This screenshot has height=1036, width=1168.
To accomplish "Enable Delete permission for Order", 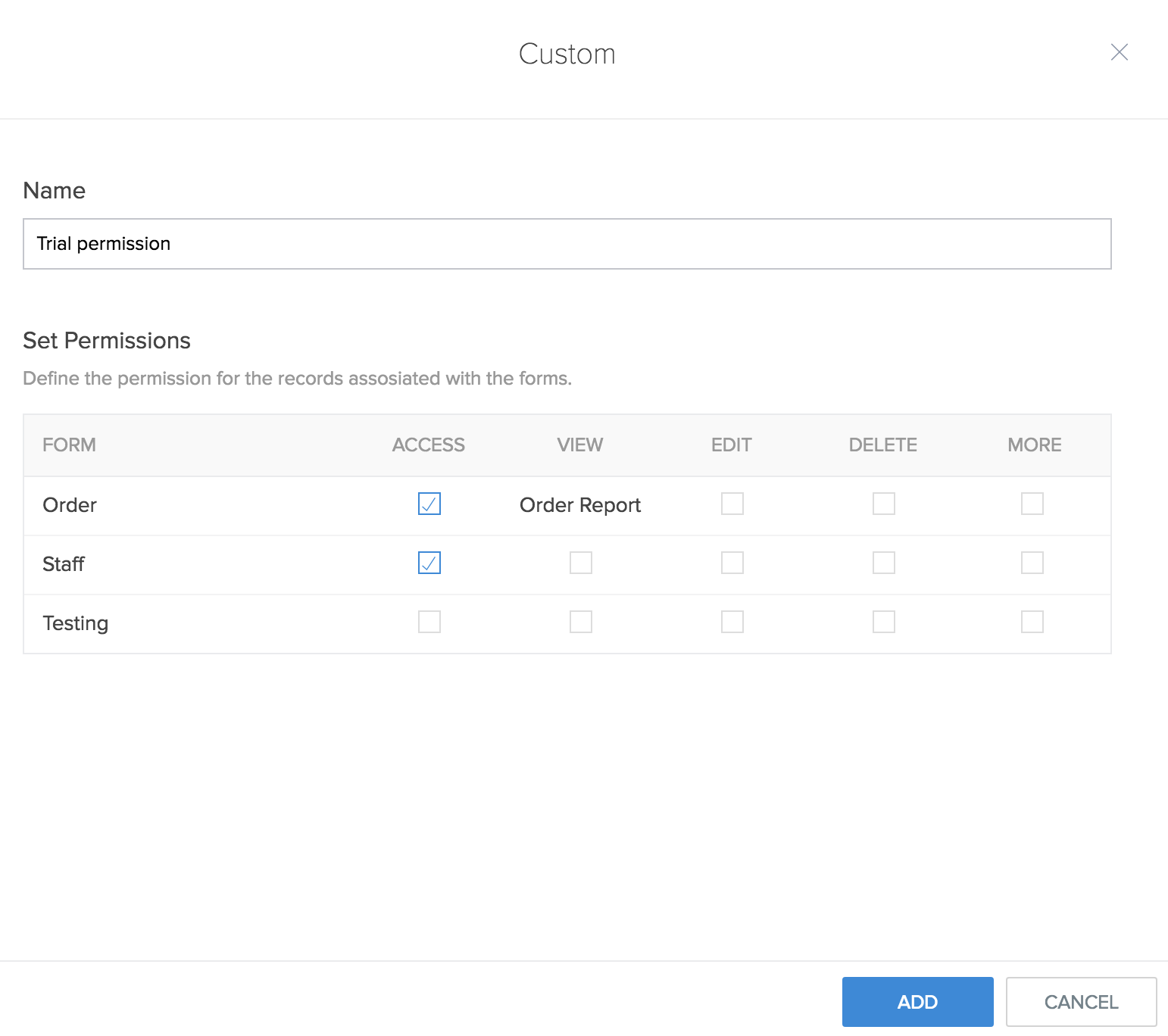I will click(x=883, y=504).
